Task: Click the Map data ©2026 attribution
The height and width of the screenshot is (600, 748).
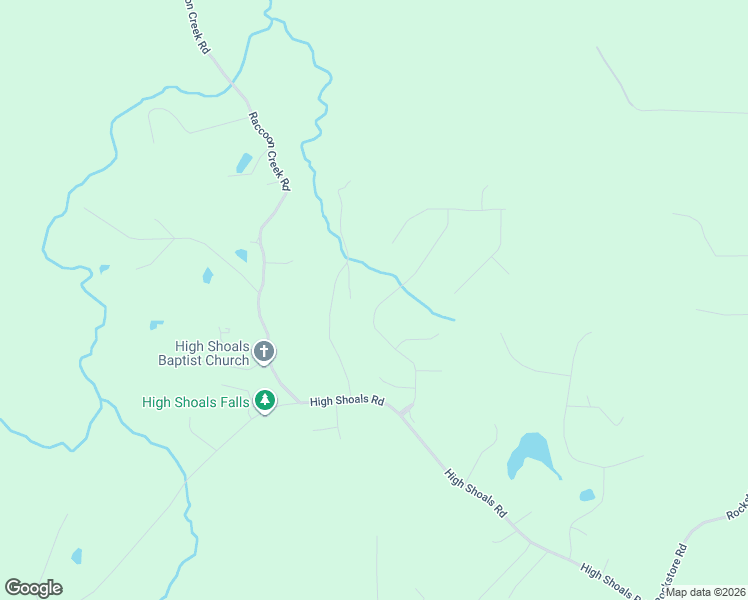Action: 706,592
